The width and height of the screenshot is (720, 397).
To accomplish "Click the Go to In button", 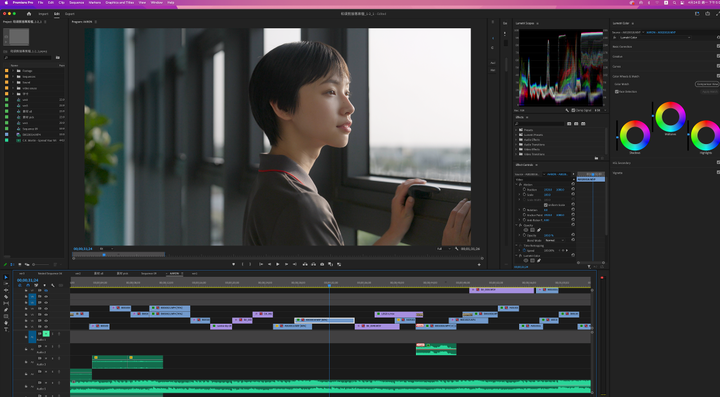I will point(261,264).
